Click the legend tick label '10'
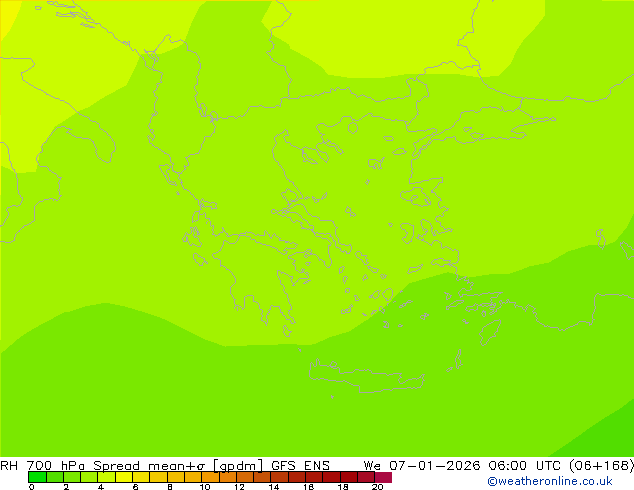The width and height of the screenshot is (634, 490). click(205, 487)
